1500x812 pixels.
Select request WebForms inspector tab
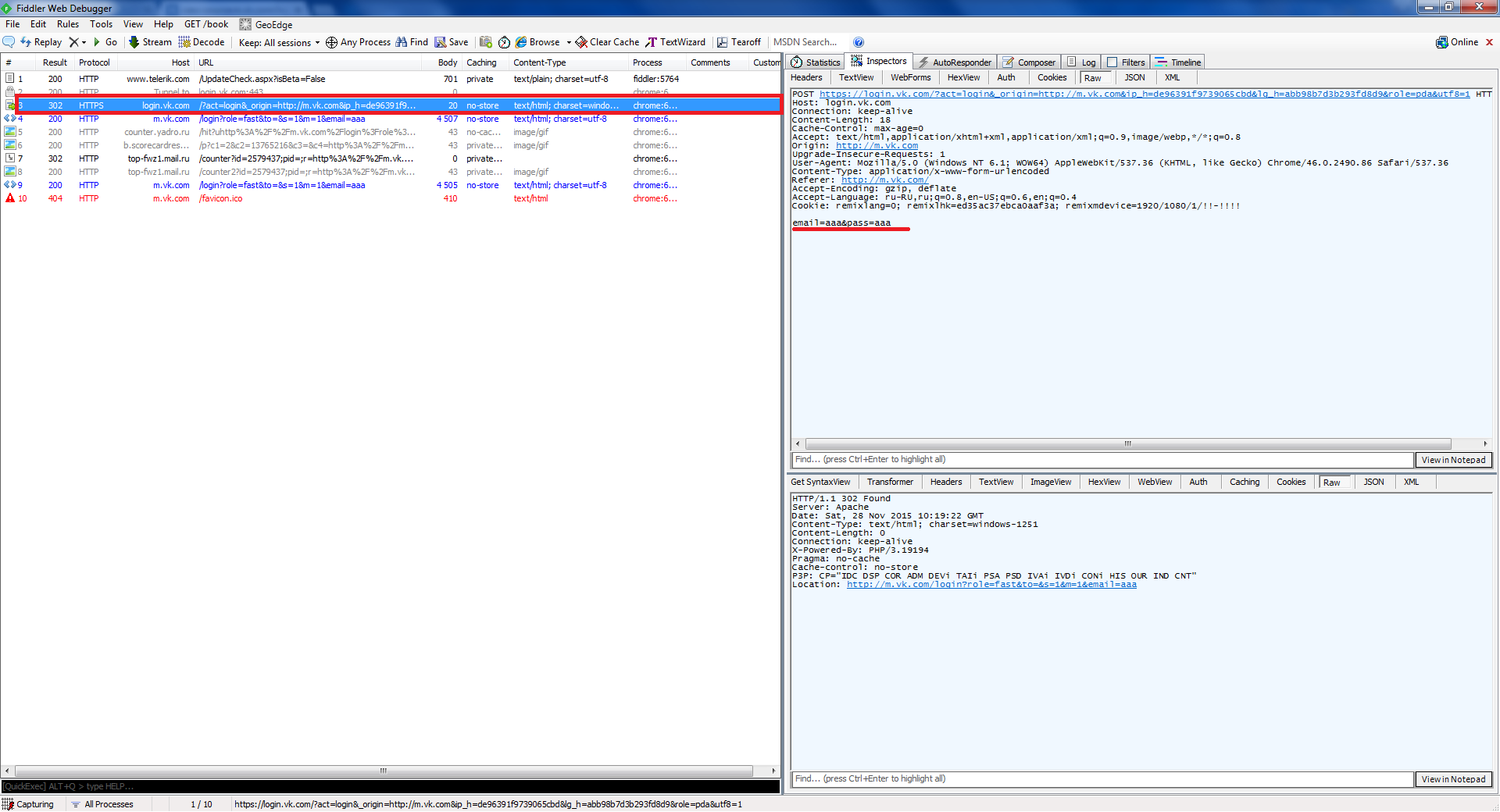pos(911,77)
